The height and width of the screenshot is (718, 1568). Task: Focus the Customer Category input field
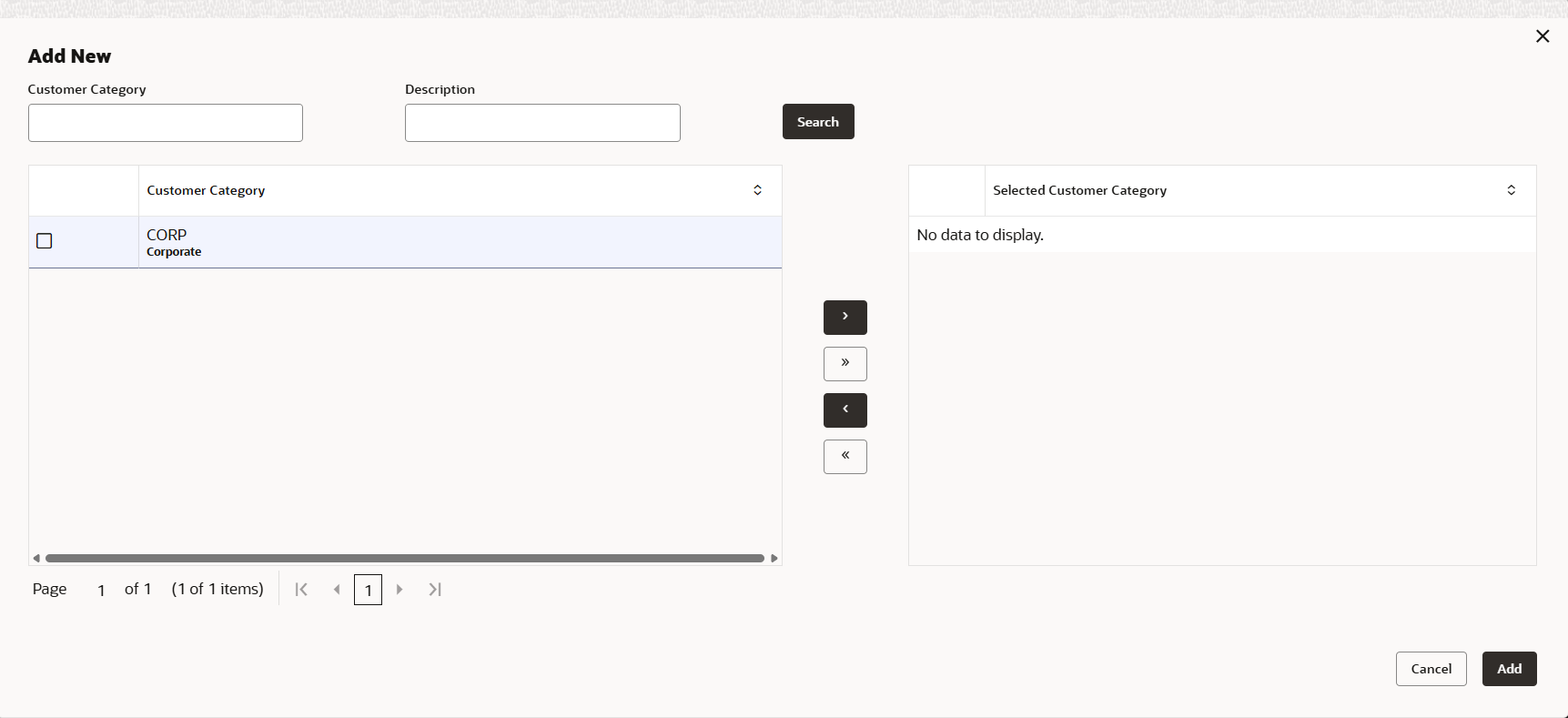click(x=166, y=123)
